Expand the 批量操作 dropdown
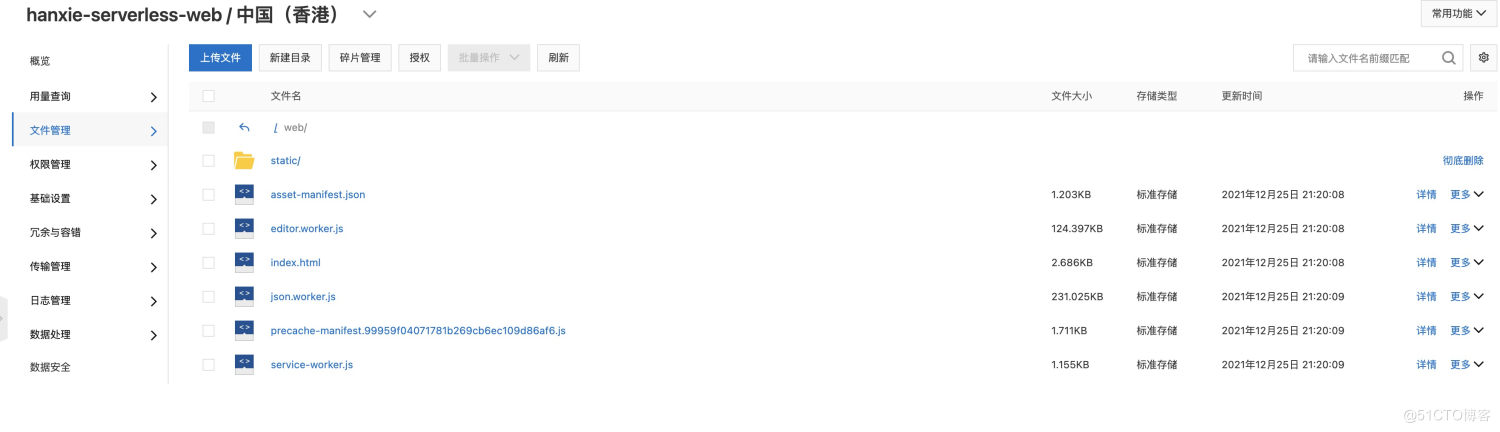The image size is (1500, 432). pos(489,58)
